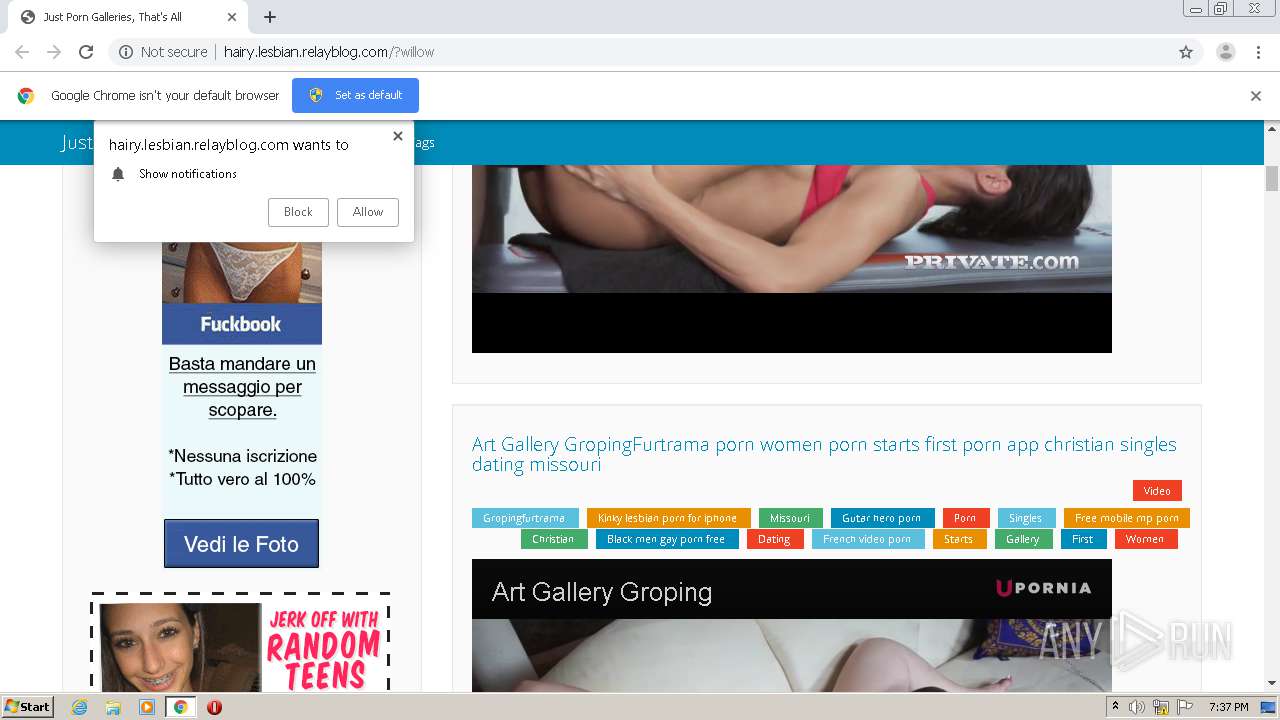Select the red Video tag

click(1157, 491)
